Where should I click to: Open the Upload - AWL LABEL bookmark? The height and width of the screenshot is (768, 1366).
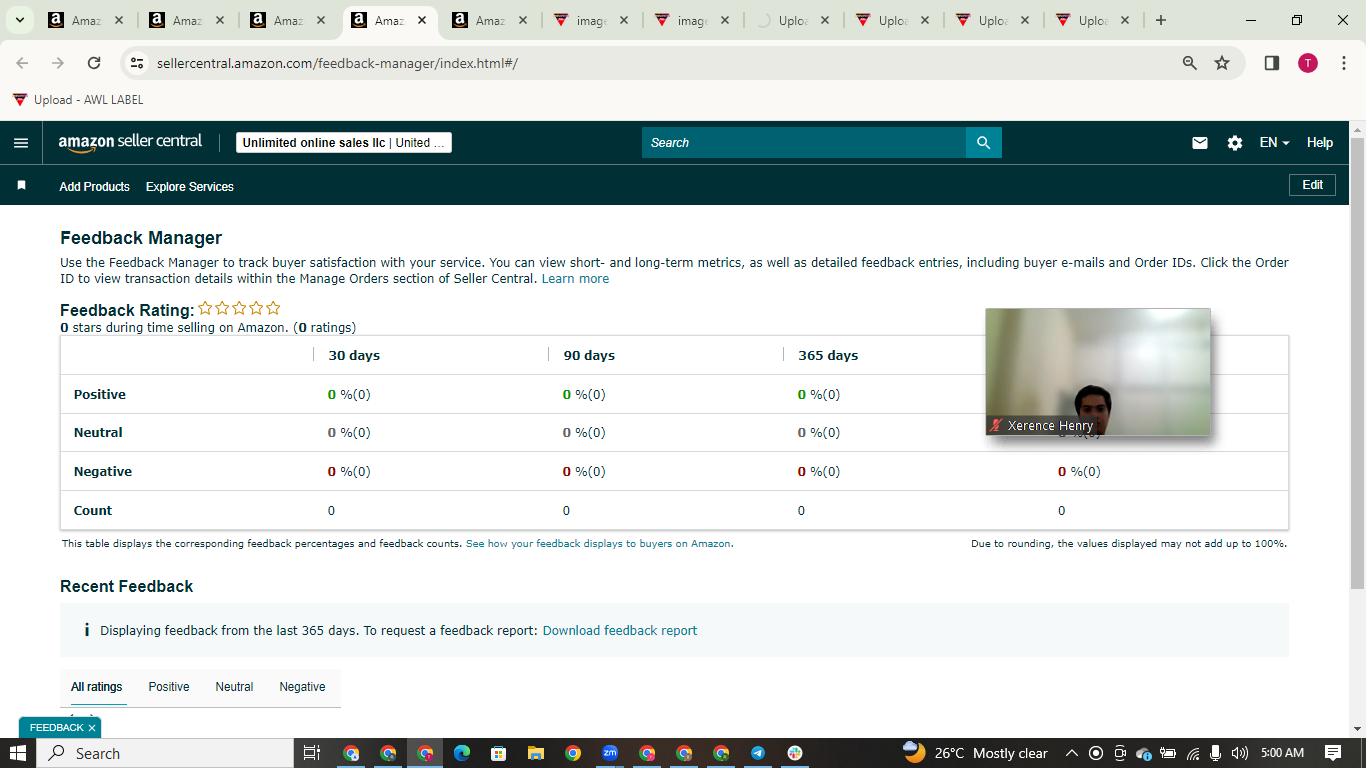[78, 100]
